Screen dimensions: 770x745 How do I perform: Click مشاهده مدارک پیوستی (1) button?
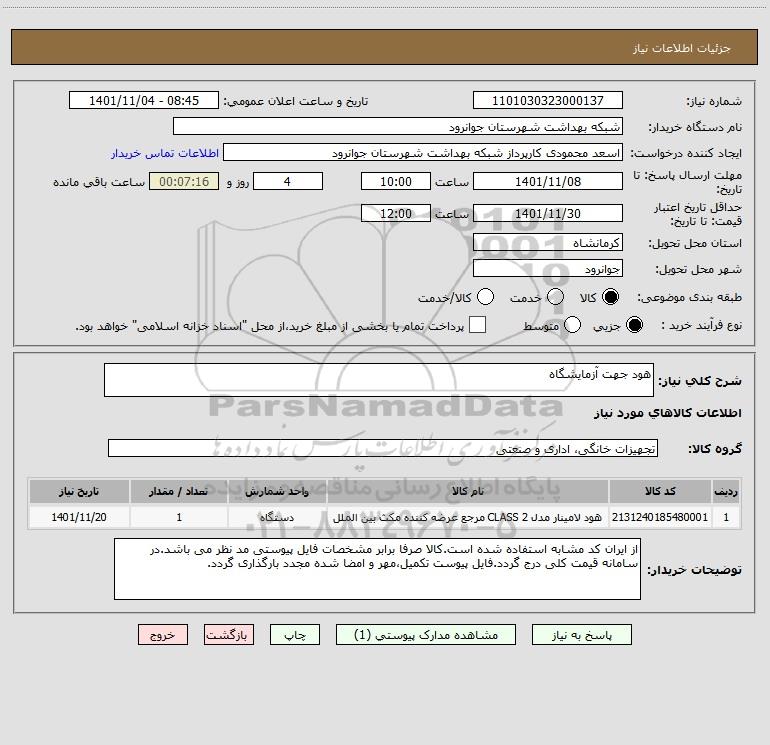(426, 635)
